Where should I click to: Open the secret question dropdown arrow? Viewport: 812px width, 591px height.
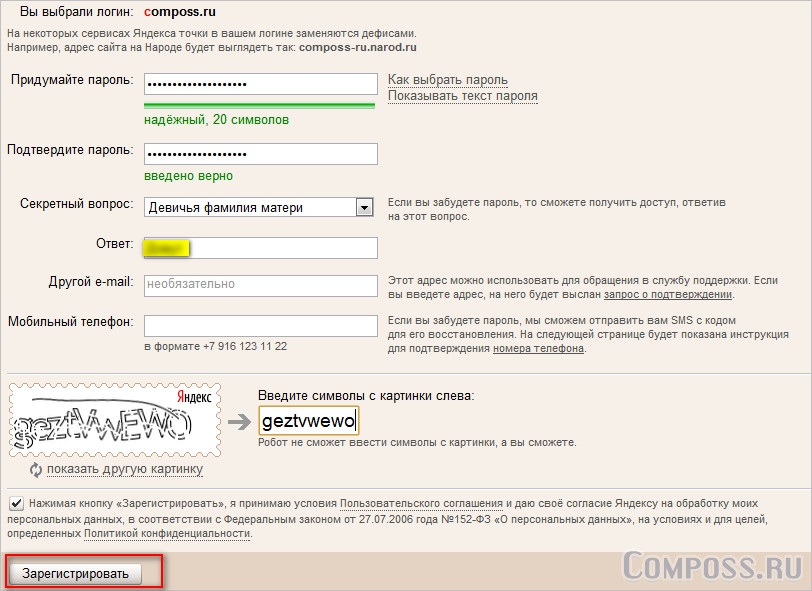click(365, 208)
